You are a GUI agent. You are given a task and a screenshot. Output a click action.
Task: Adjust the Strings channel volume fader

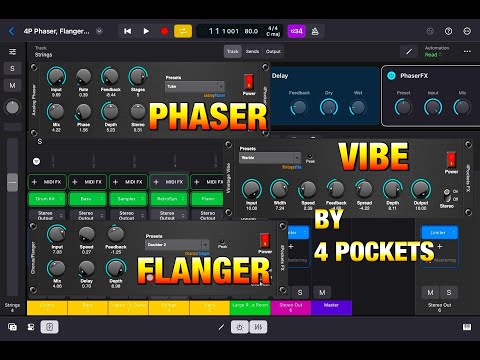pyautogui.click(x=13, y=182)
